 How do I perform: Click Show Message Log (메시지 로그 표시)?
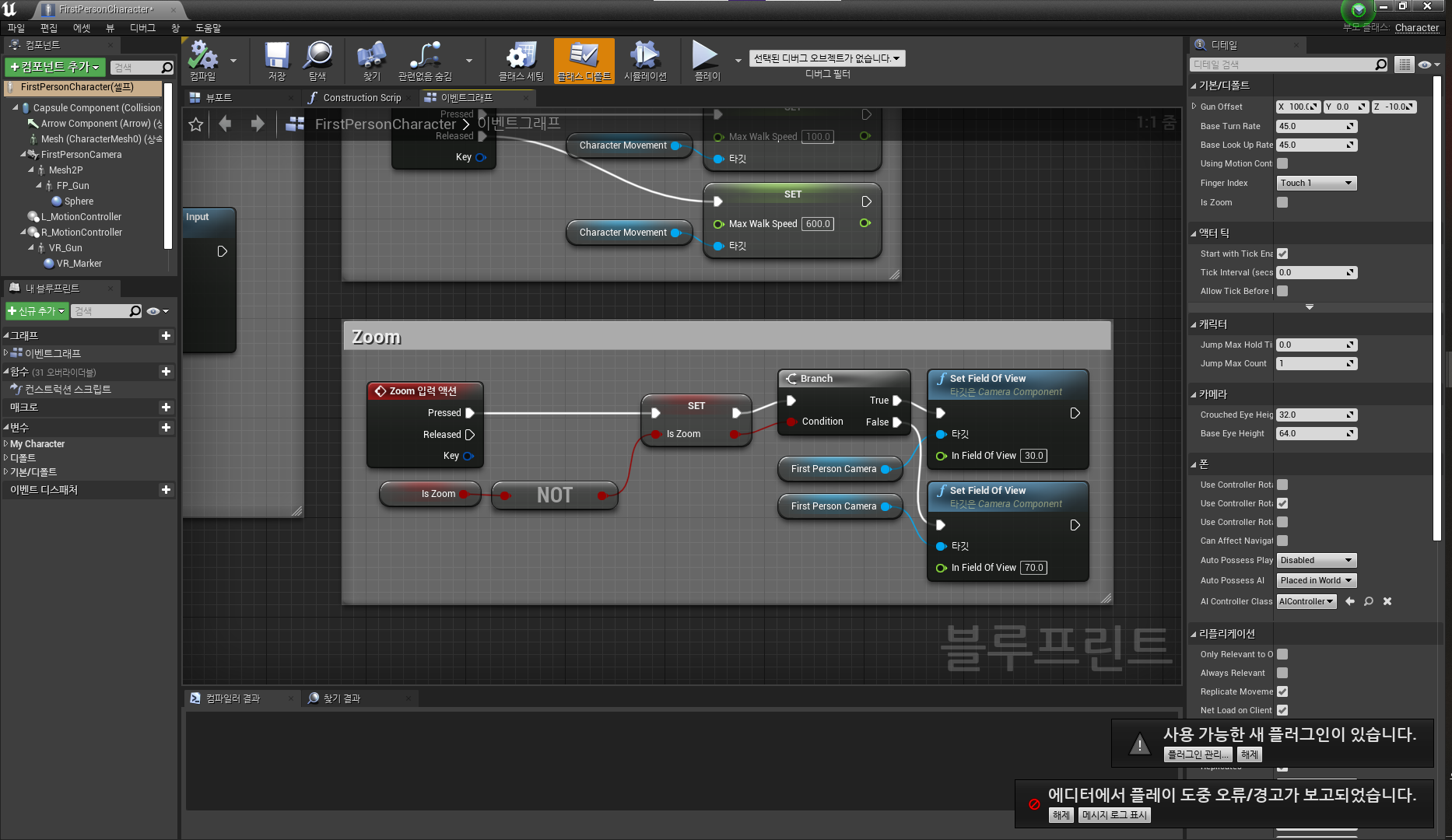tap(1114, 815)
